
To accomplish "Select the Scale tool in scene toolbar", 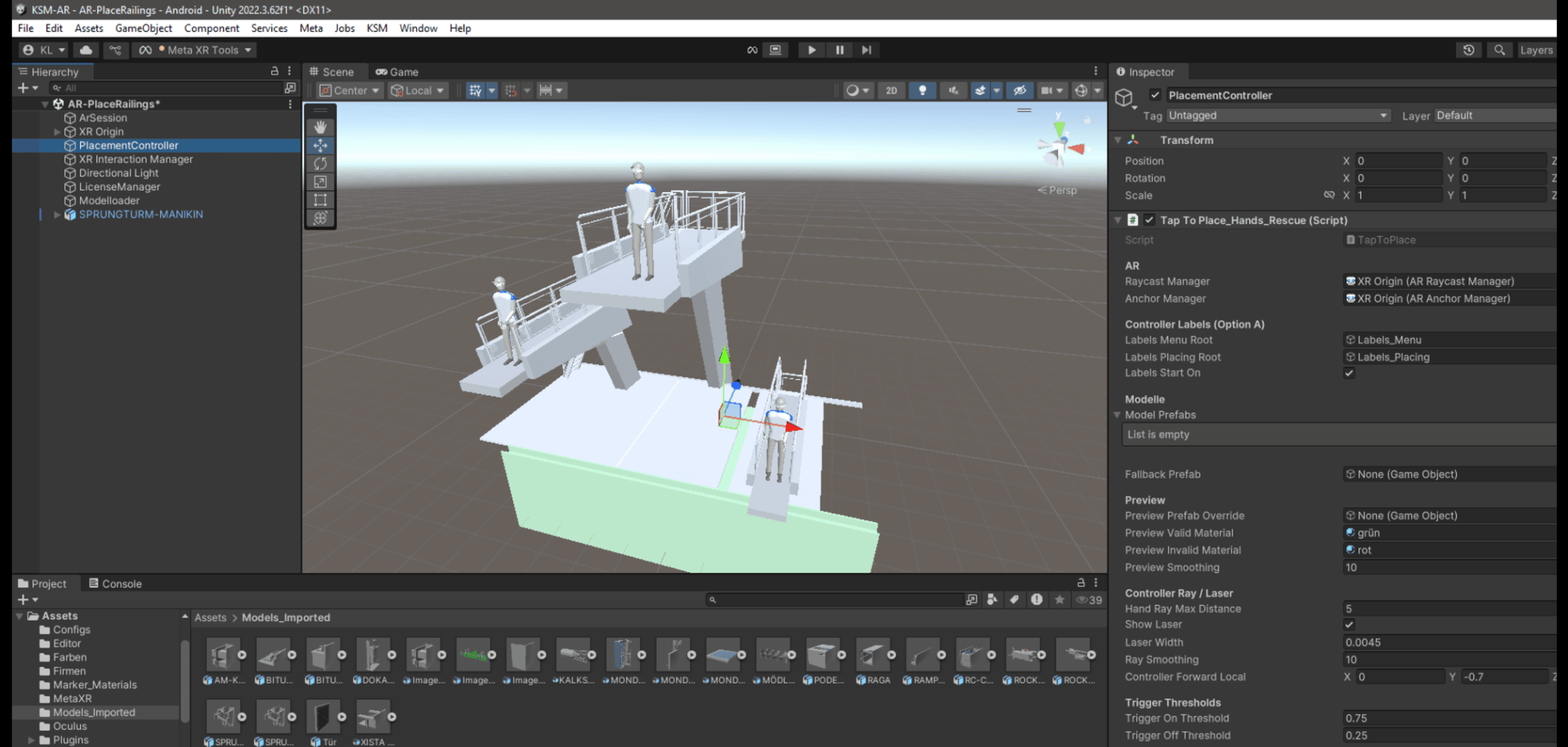I will [x=320, y=182].
